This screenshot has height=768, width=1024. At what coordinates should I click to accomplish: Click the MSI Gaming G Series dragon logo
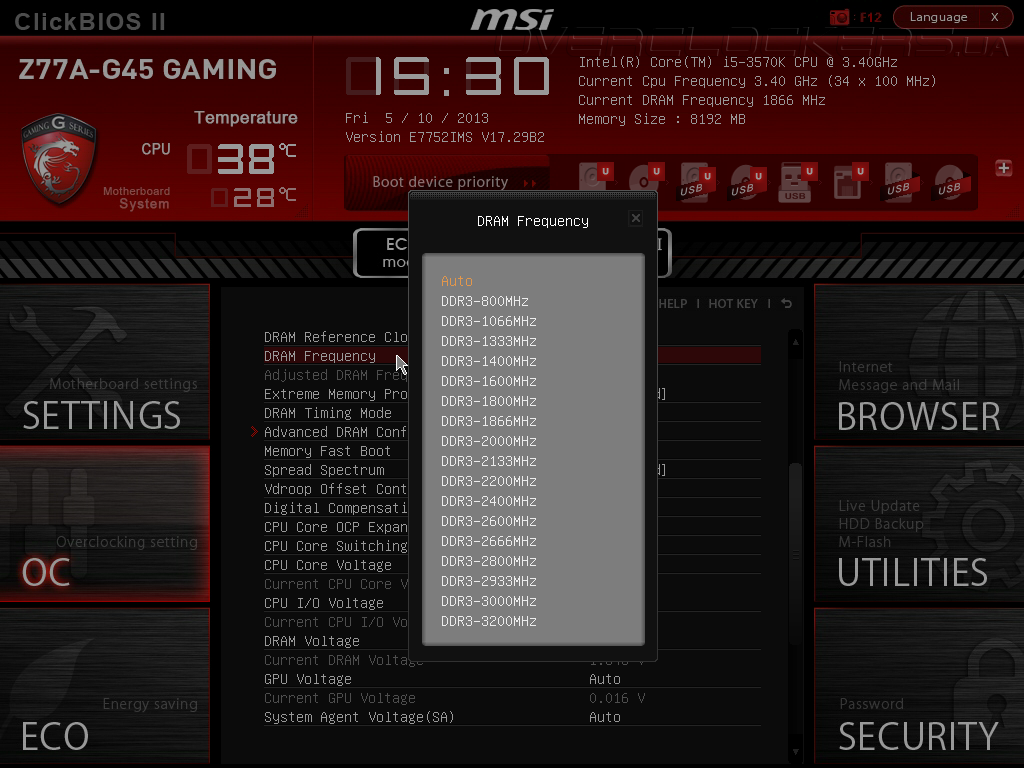pos(59,158)
